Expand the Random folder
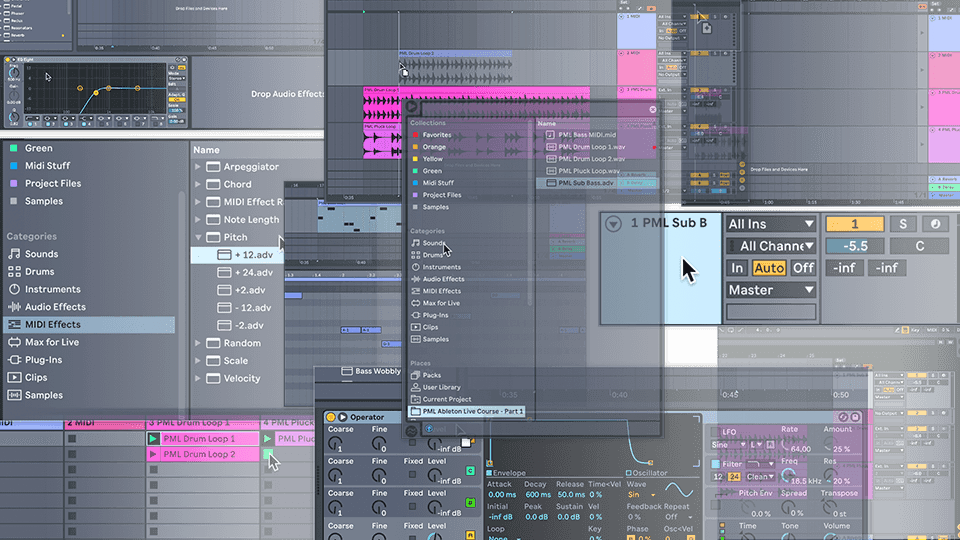This screenshot has width=960, height=540. pos(198,343)
